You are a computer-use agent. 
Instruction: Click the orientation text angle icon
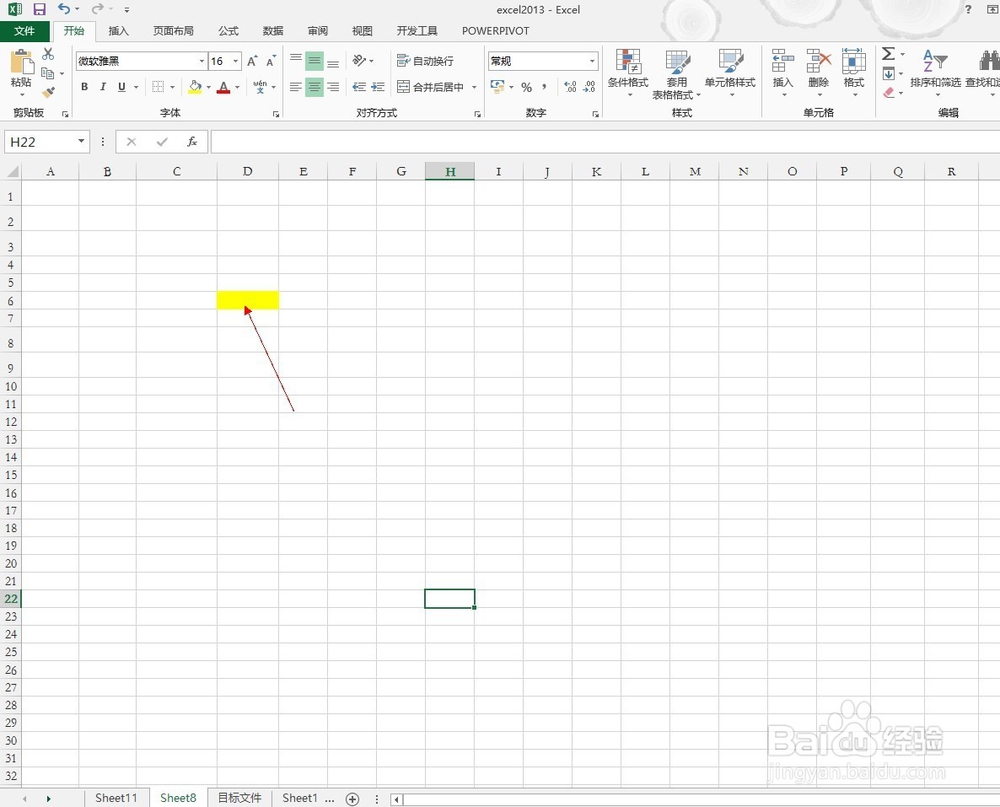click(360, 61)
